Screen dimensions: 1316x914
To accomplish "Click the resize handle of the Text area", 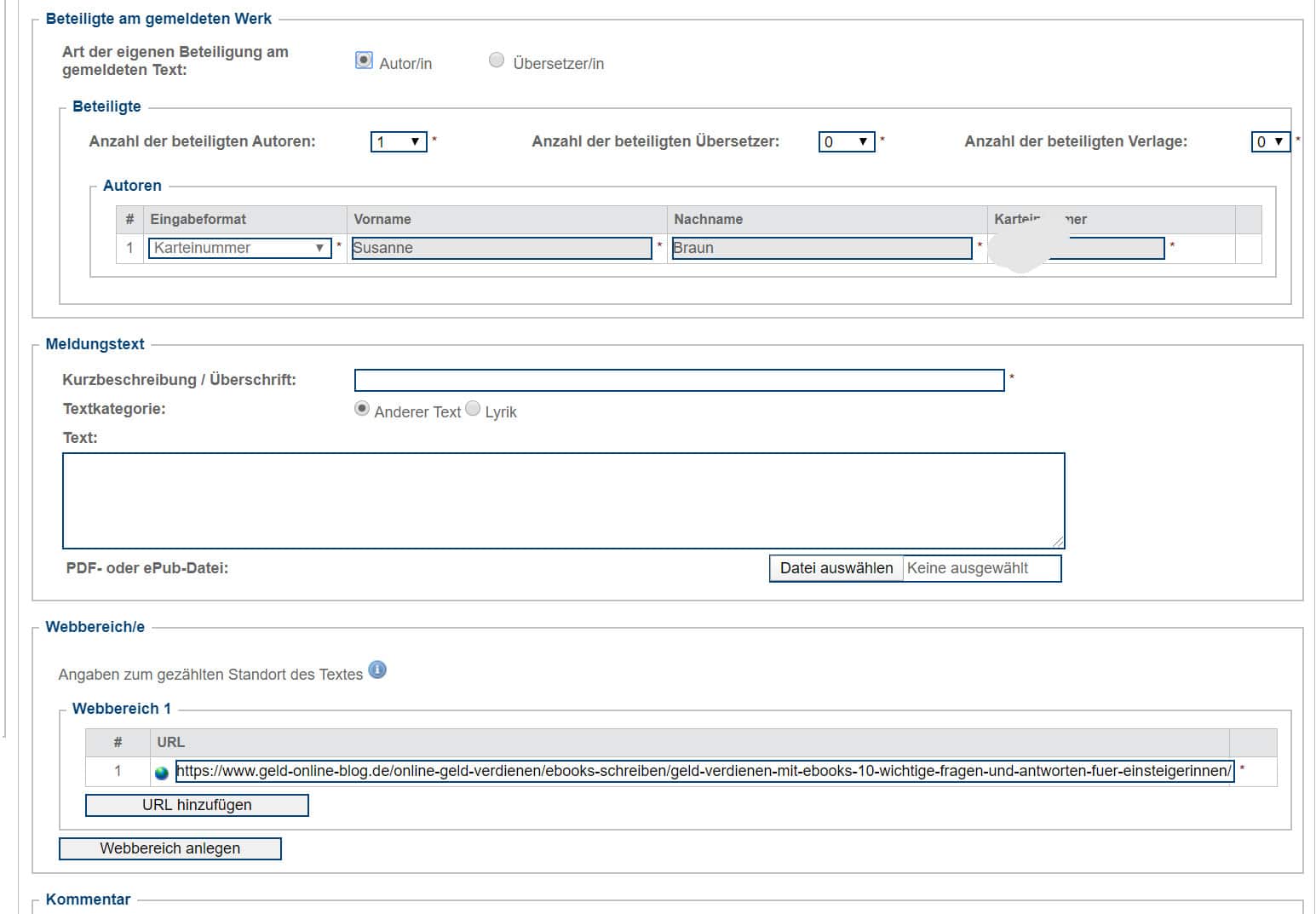I will pos(1058,542).
